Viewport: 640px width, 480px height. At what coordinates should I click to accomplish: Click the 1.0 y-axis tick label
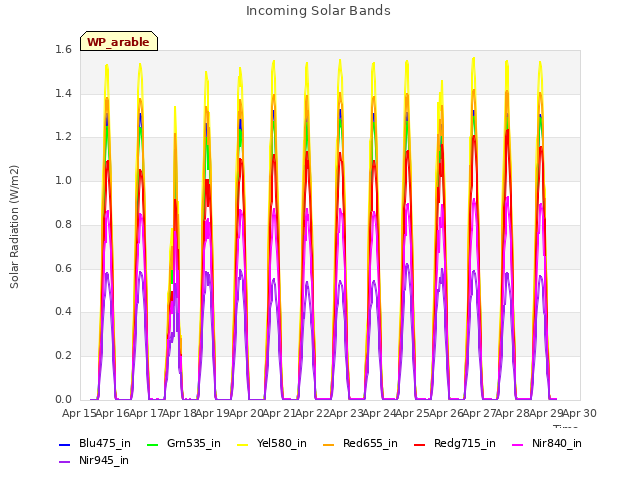point(63,181)
